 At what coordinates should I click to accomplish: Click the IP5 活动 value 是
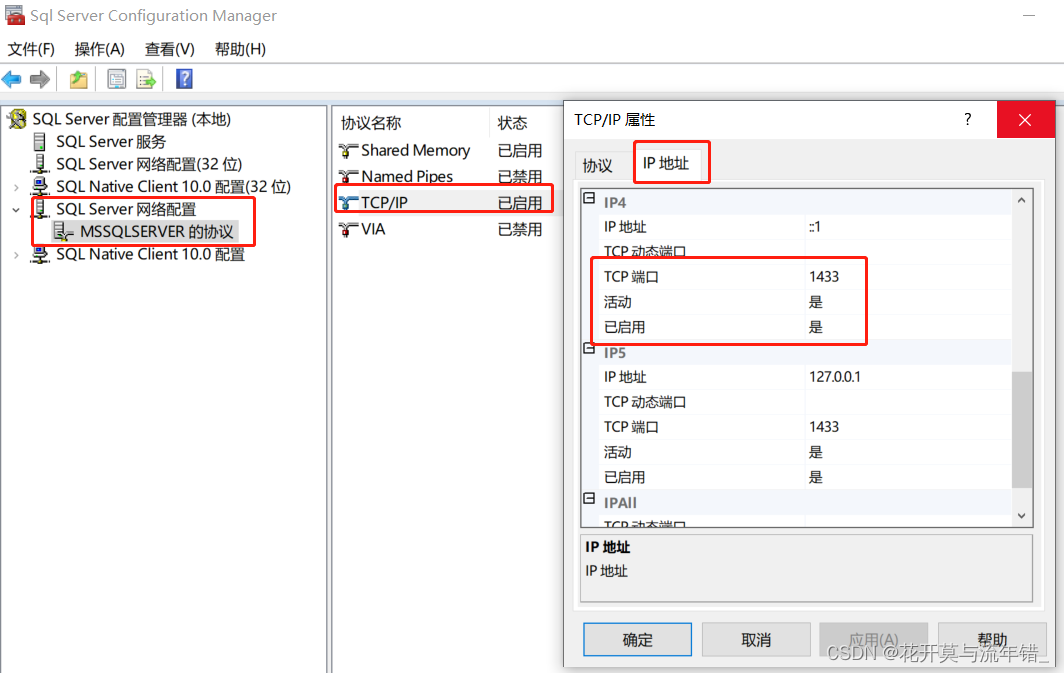click(x=816, y=452)
